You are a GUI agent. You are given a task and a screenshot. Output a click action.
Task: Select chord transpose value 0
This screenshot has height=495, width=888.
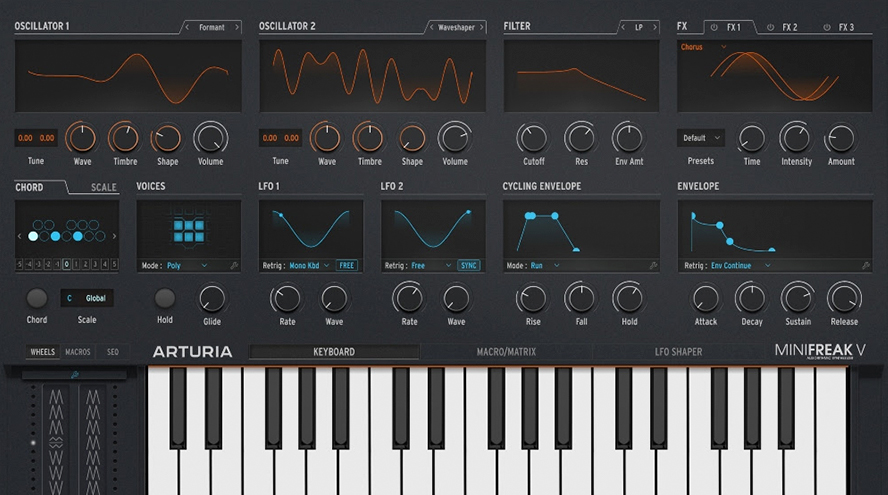pyautogui.click(x=67, y=264)
